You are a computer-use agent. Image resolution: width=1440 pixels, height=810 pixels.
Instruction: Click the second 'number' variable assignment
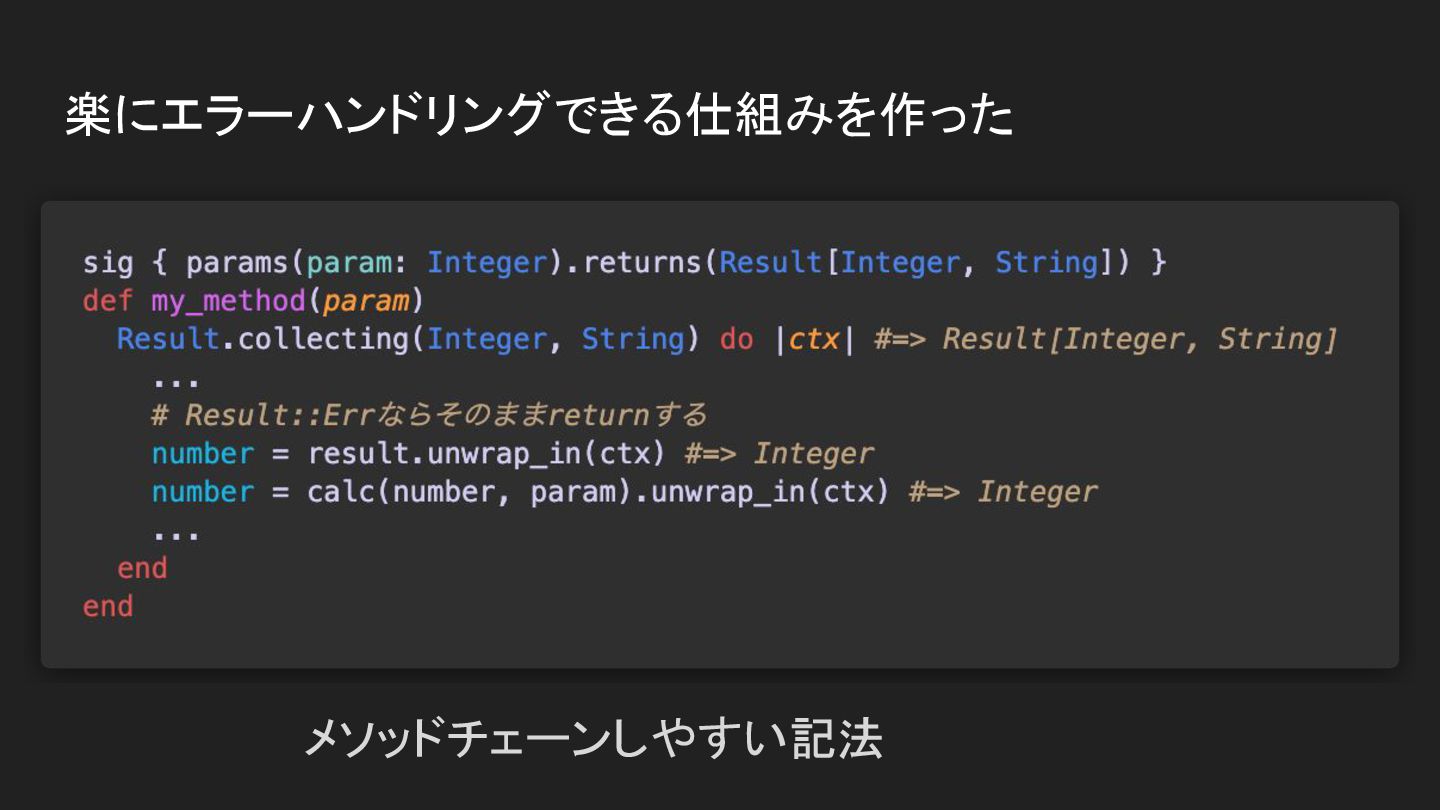(203, 492)
